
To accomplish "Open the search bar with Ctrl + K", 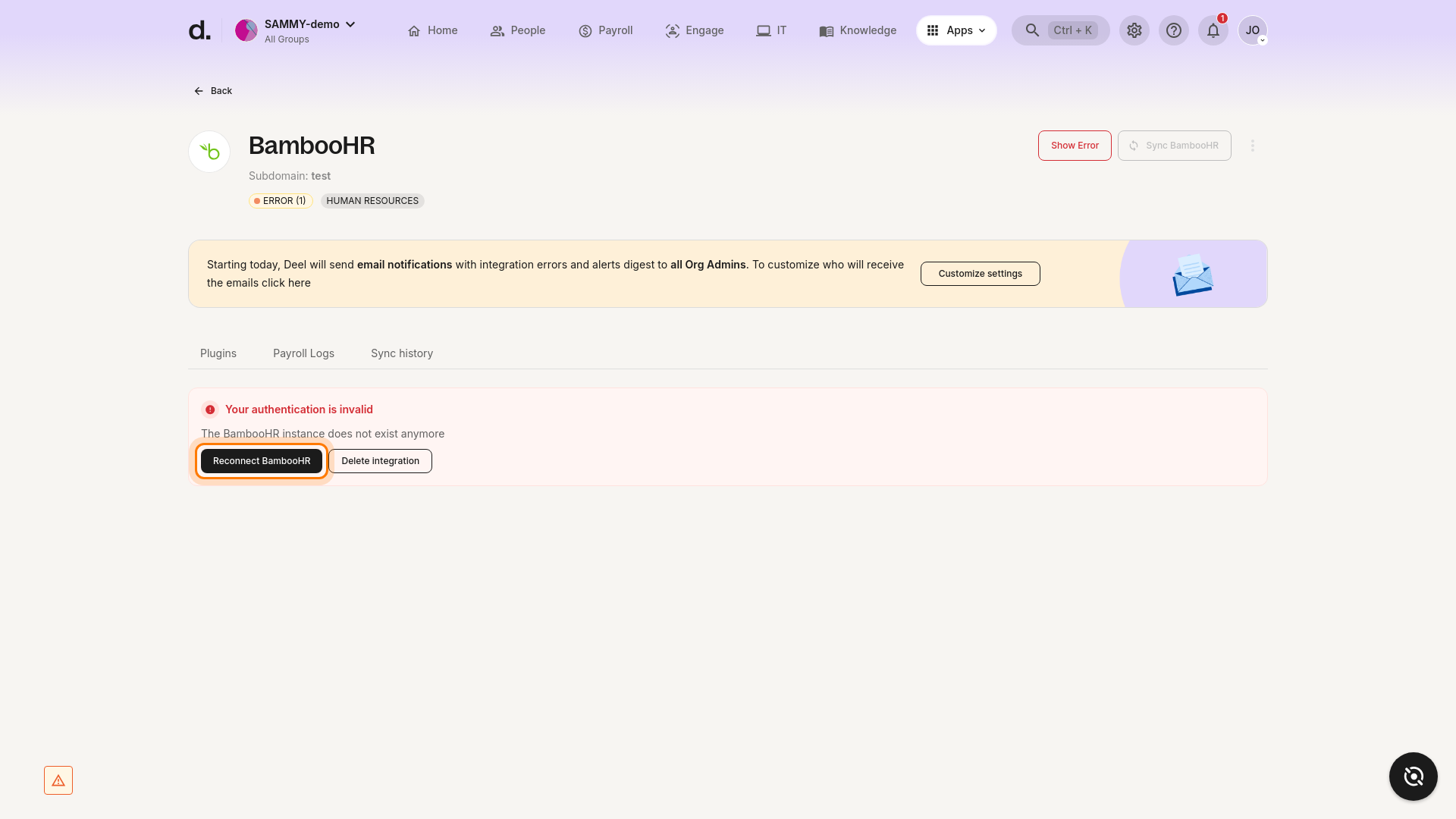I will click(x=1060, y=30).
